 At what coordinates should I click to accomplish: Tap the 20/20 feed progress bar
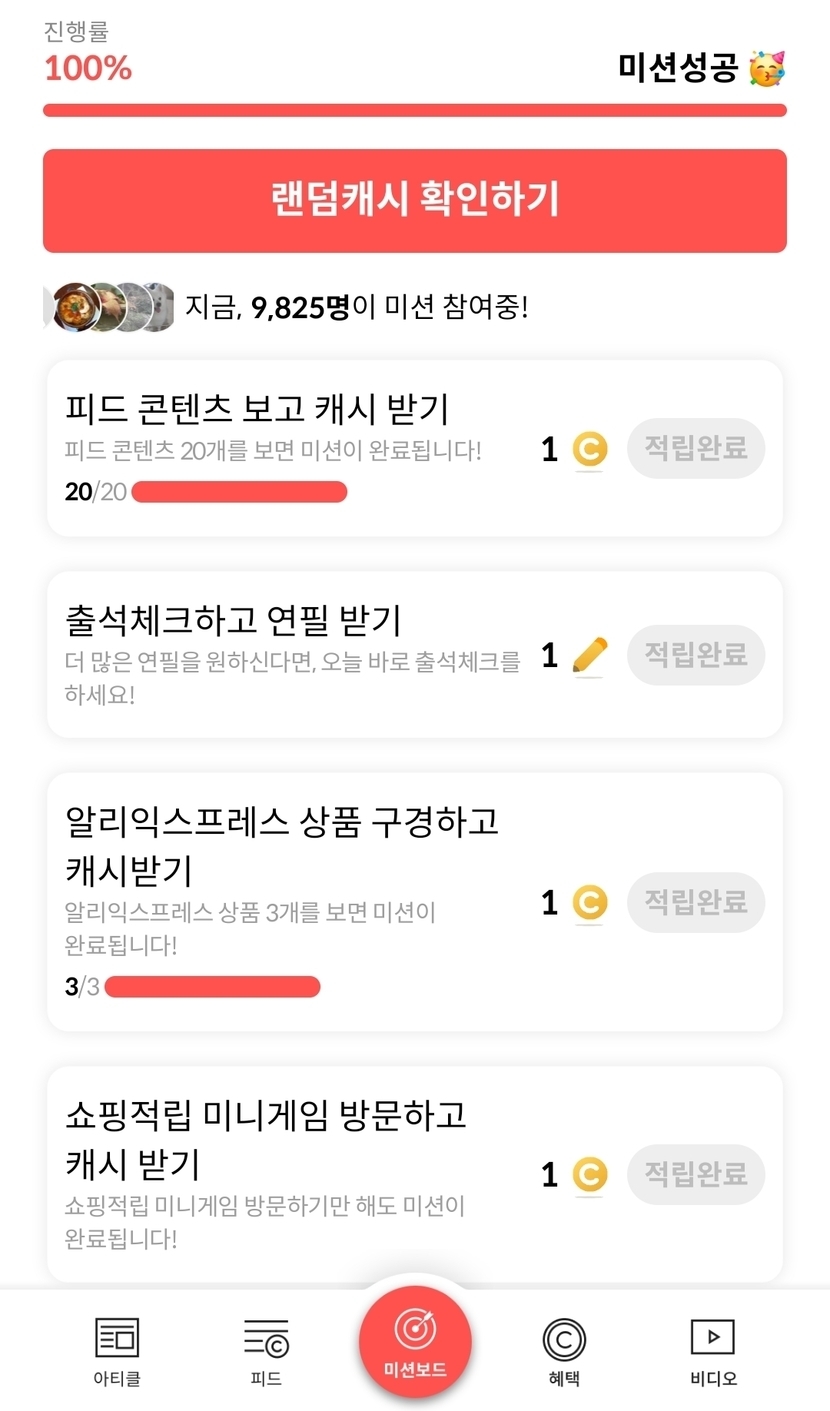click(239, 492)
